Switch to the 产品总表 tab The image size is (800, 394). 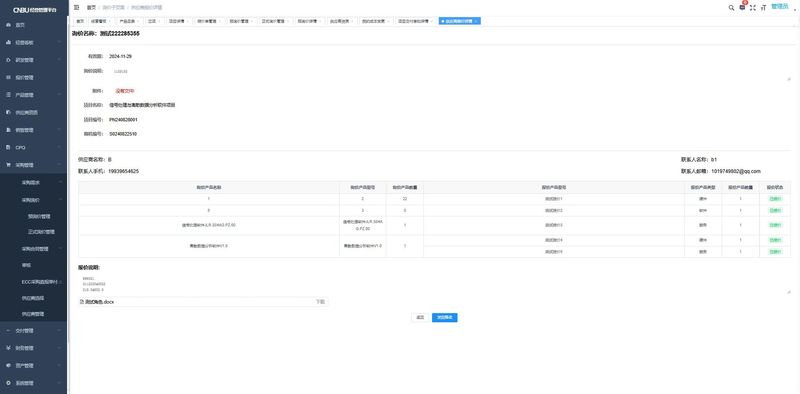[x=130, y=21]
